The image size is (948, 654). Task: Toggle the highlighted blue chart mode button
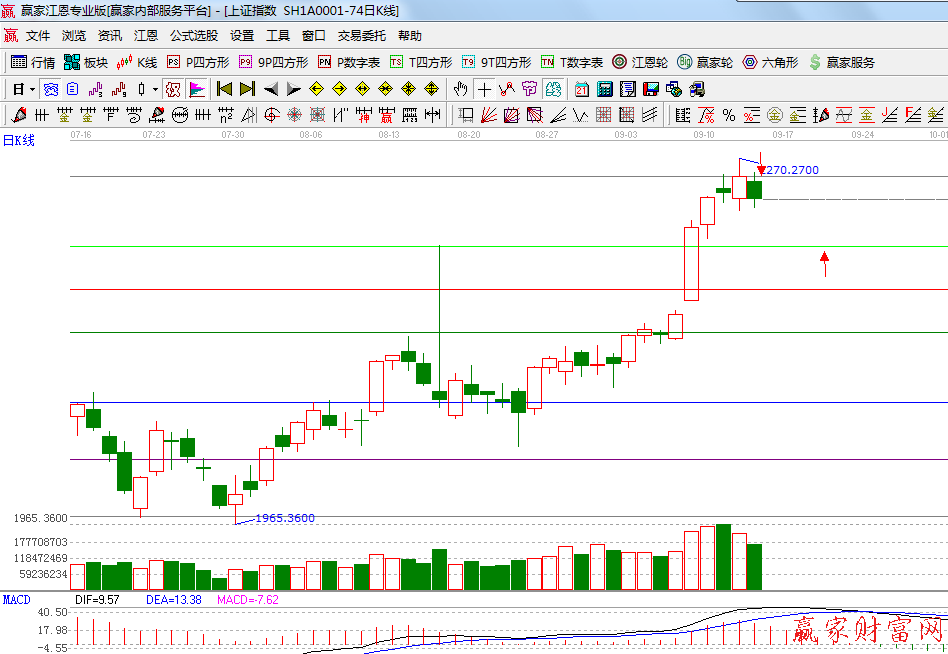pos(50,89)
